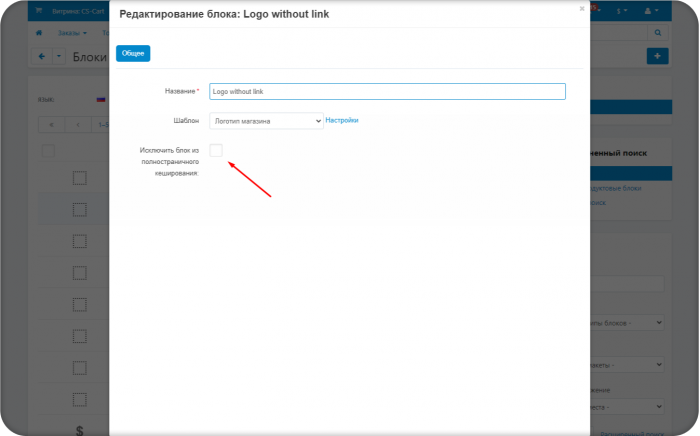Go to admin home icon

click(x=39, y=33)
